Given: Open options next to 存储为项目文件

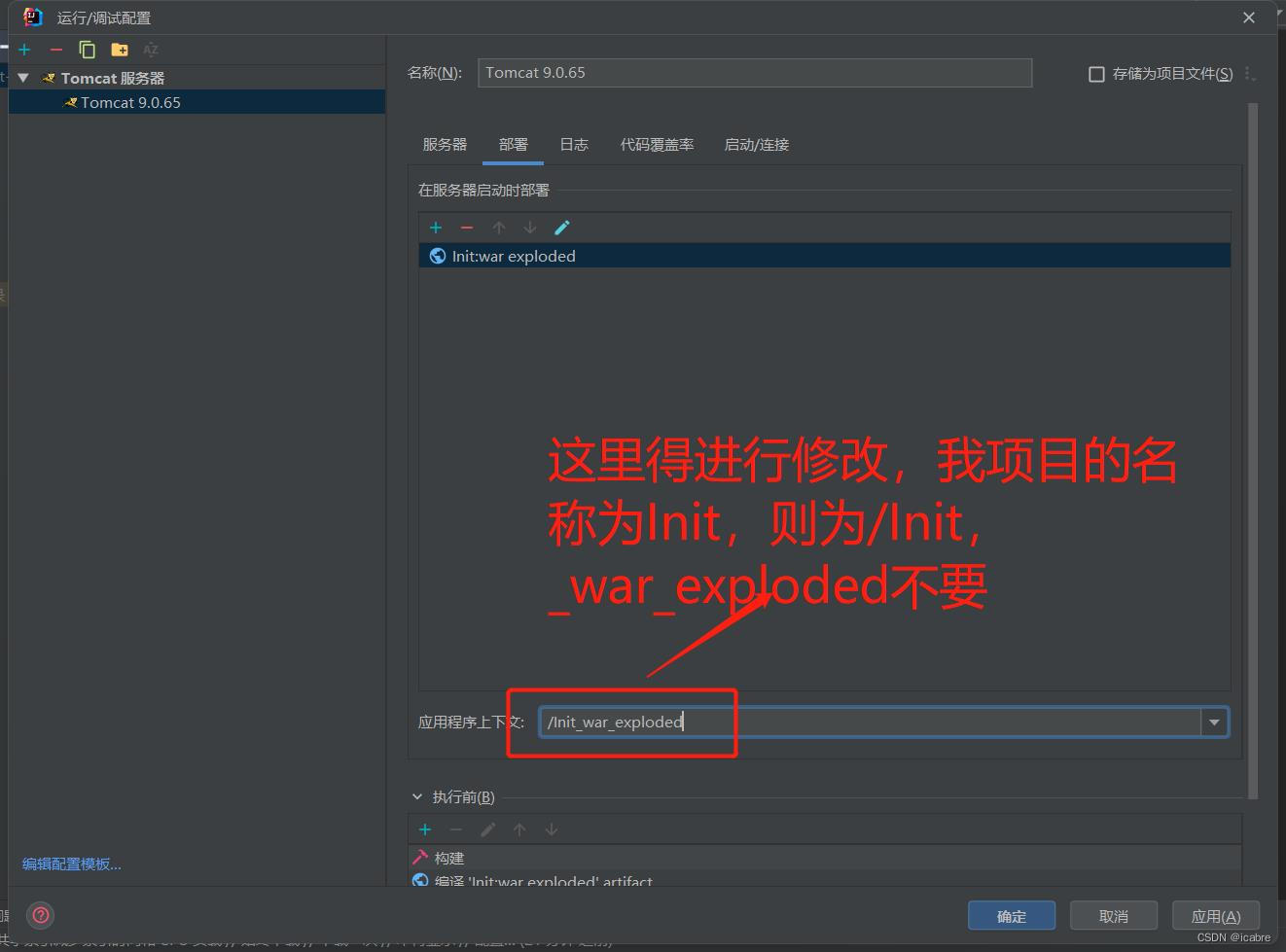Looking at the screenshot, I should (x=1250, y=74).
